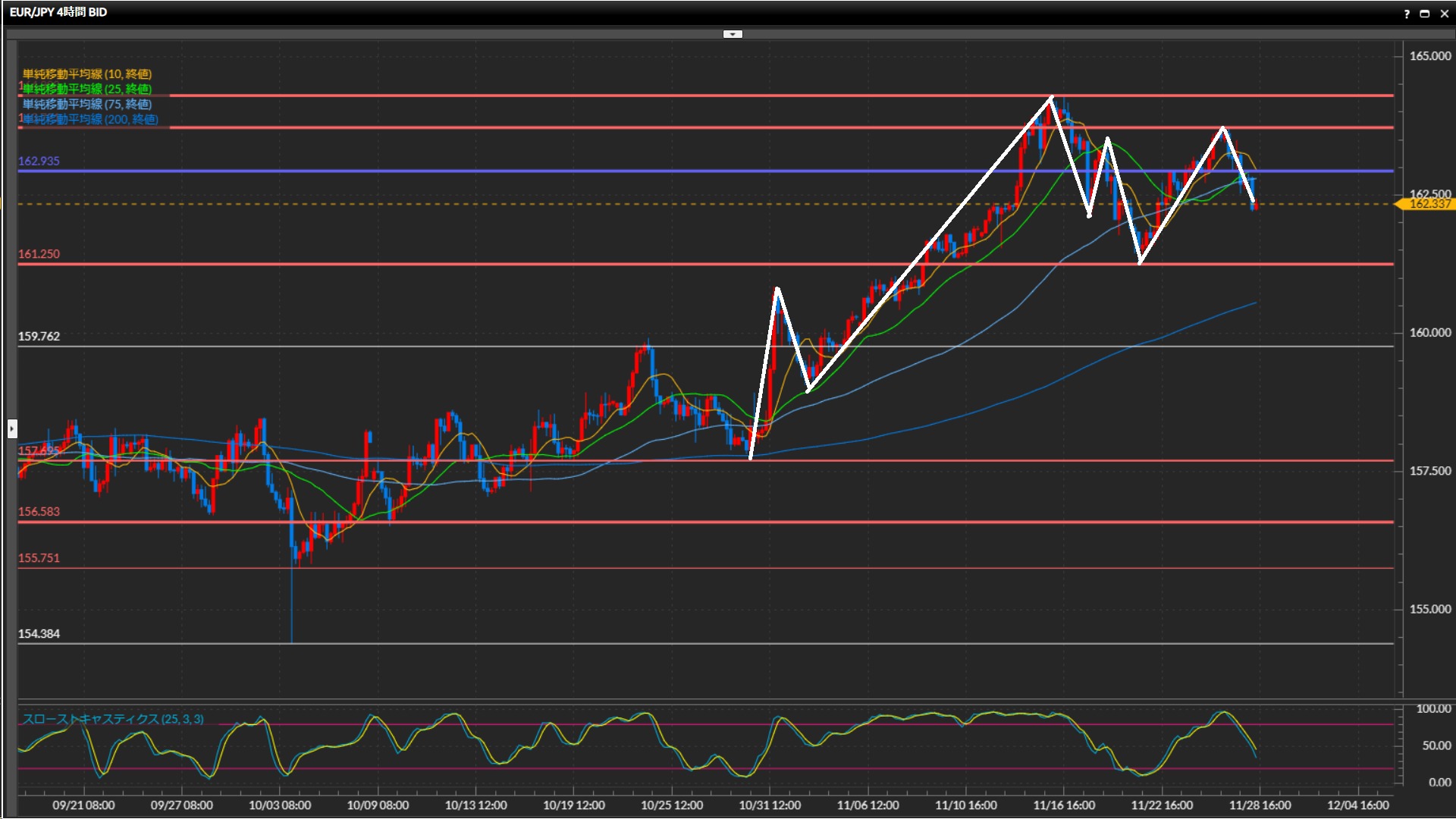Click the 155.751 horizontal line label
The height and width of the screenshot is (819, 1456).
pos(39,558)
